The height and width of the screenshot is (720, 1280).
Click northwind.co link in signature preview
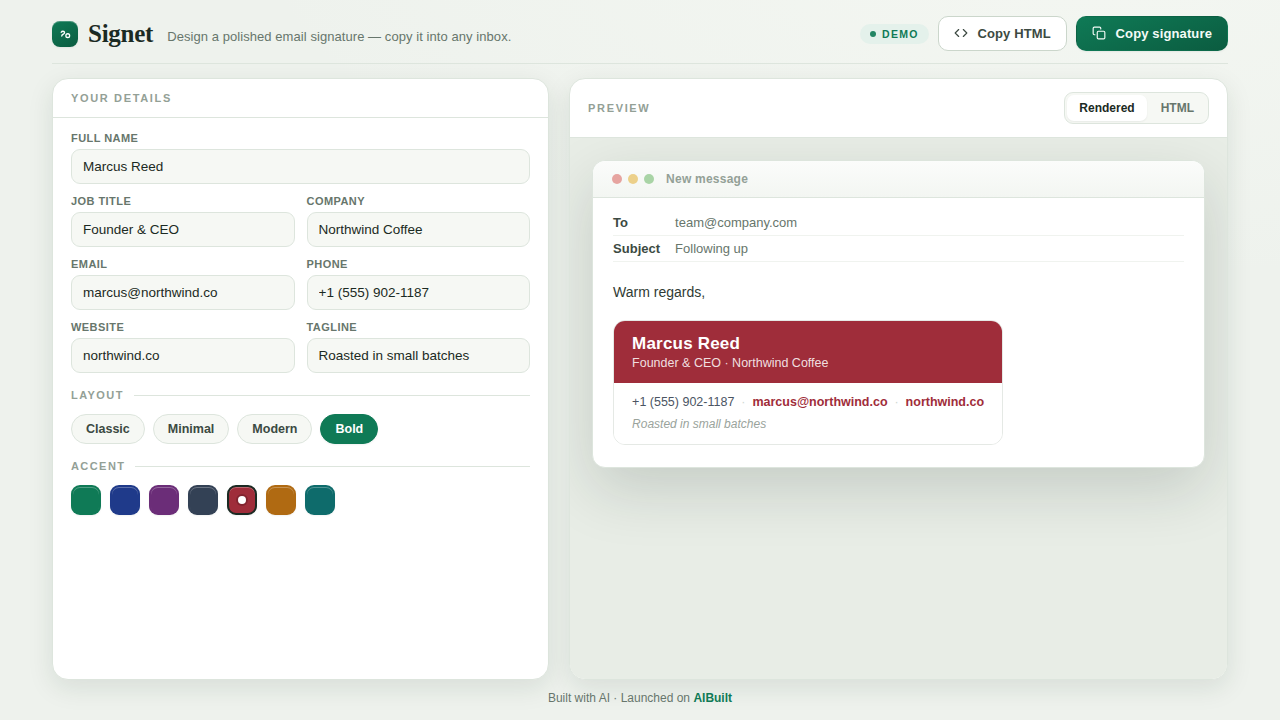pyautogui.click(x=945, y=402)
